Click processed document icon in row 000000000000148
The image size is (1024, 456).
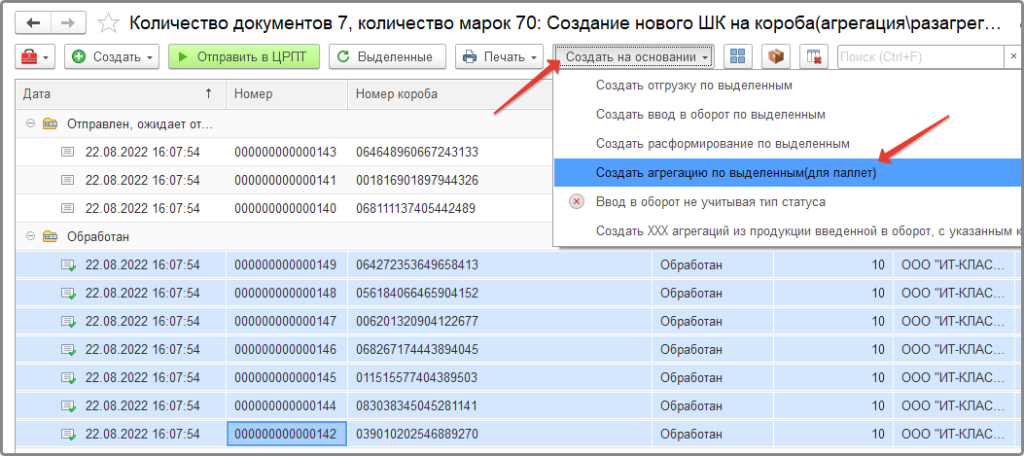[68, 293]
